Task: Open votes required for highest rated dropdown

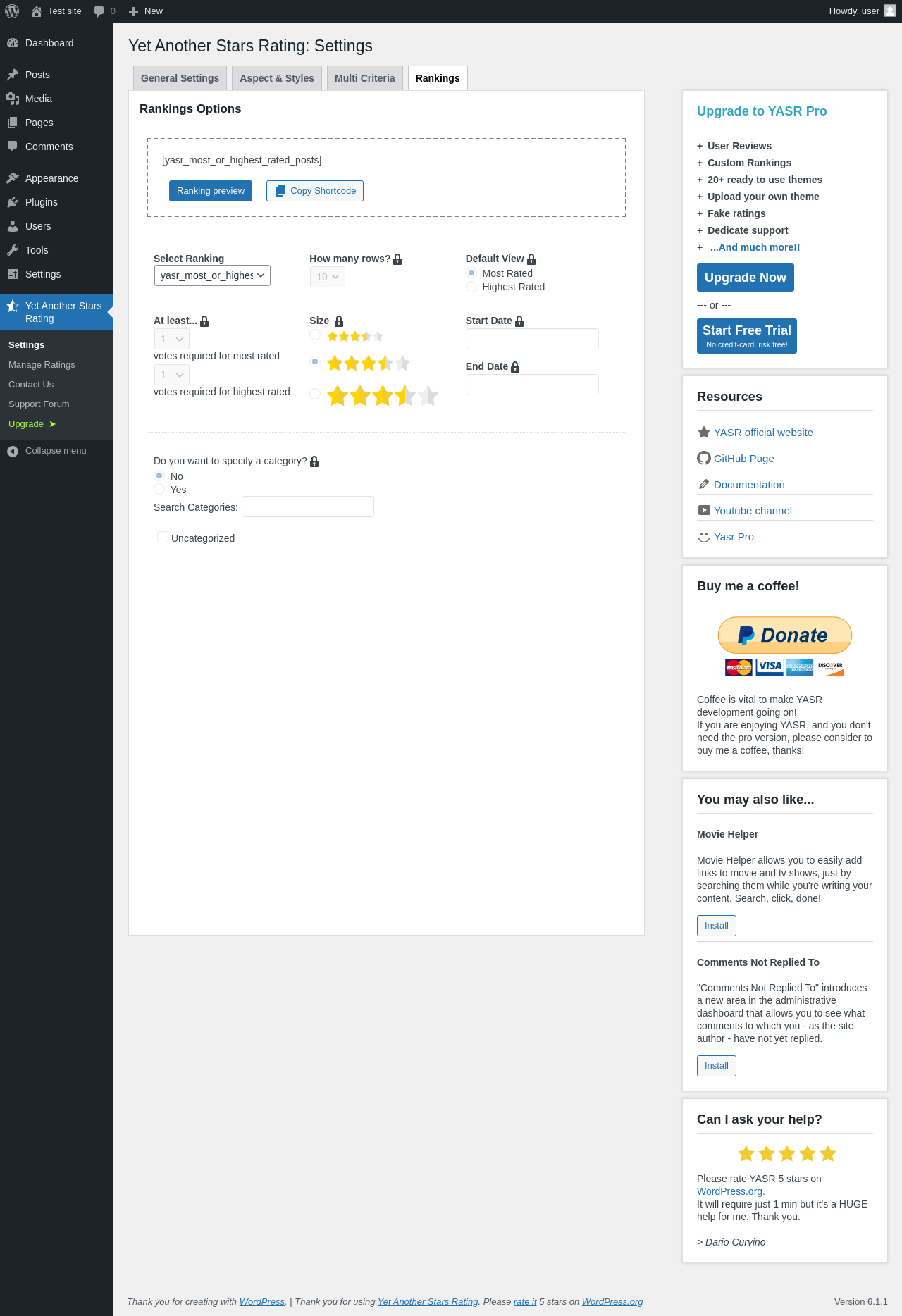Action: tap(172, 375)
